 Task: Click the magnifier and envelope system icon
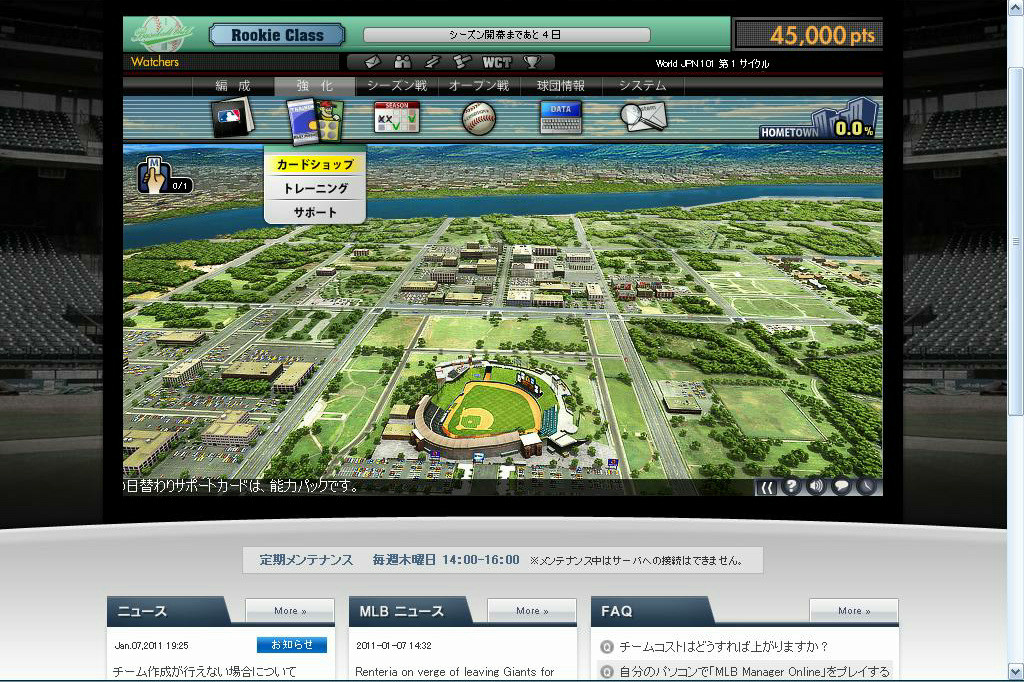pos(642,118)
